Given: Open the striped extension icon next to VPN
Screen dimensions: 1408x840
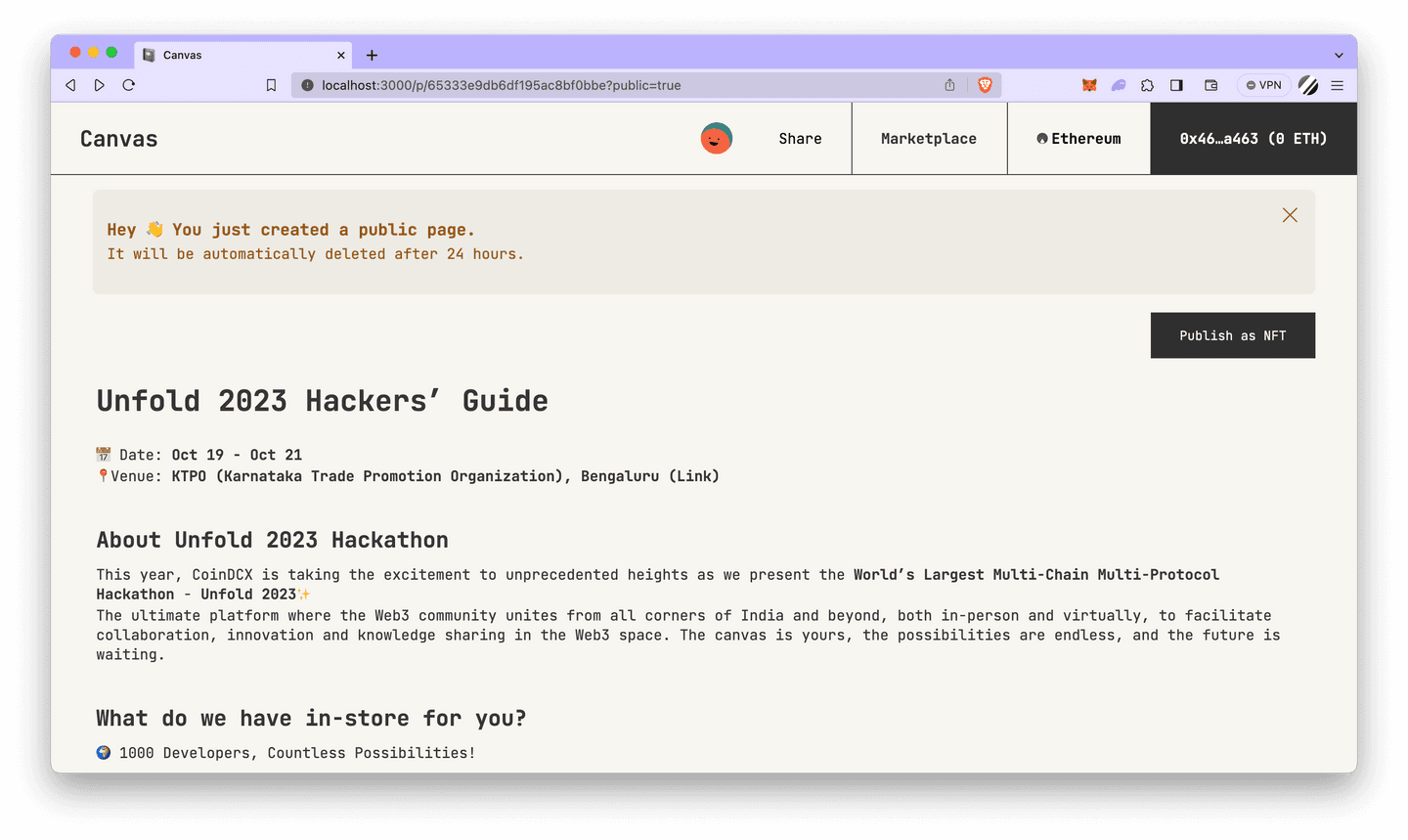Looking at the screenshot, I should (1308, 85).
